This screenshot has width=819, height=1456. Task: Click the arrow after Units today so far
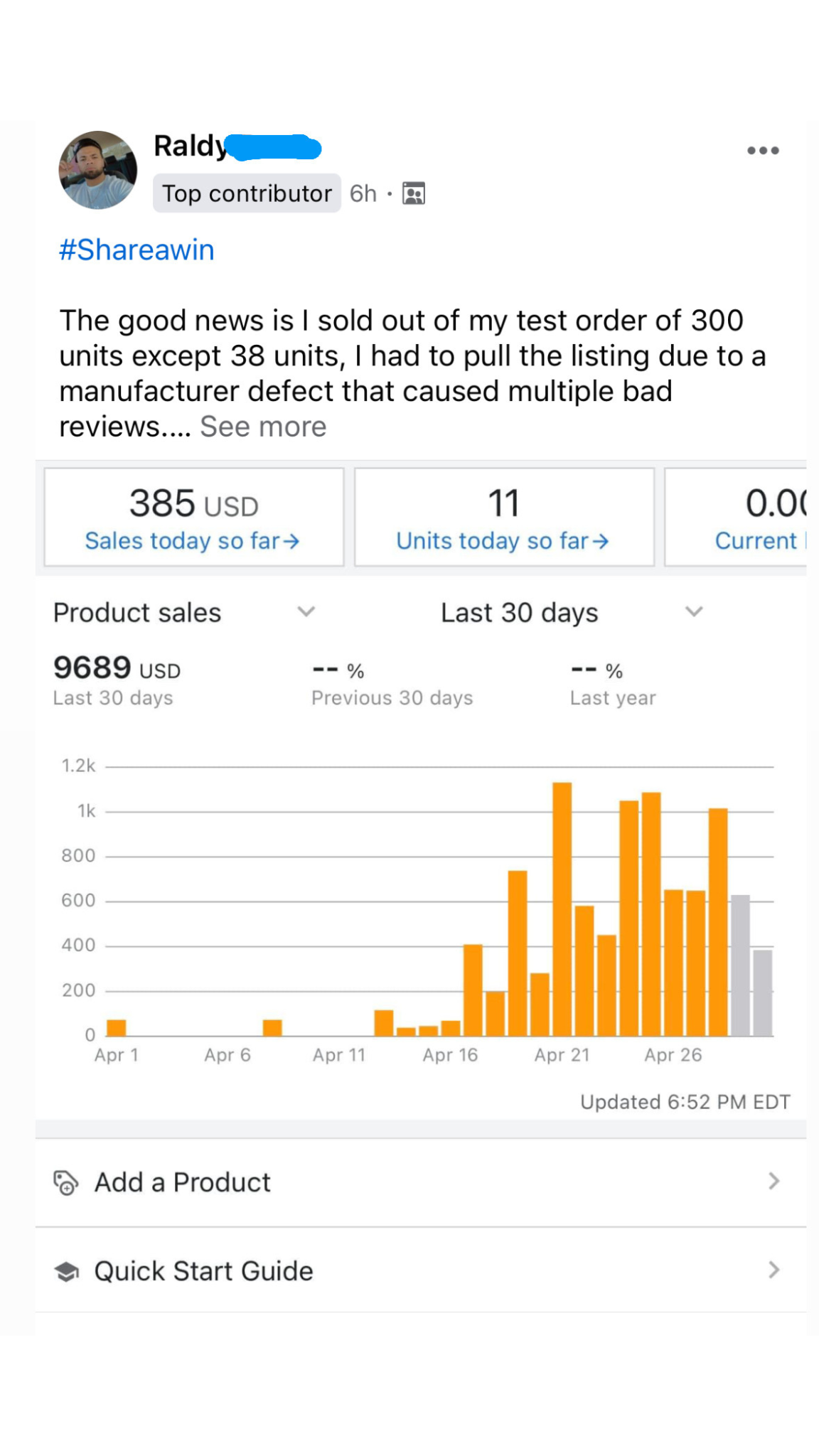[601, 542]
